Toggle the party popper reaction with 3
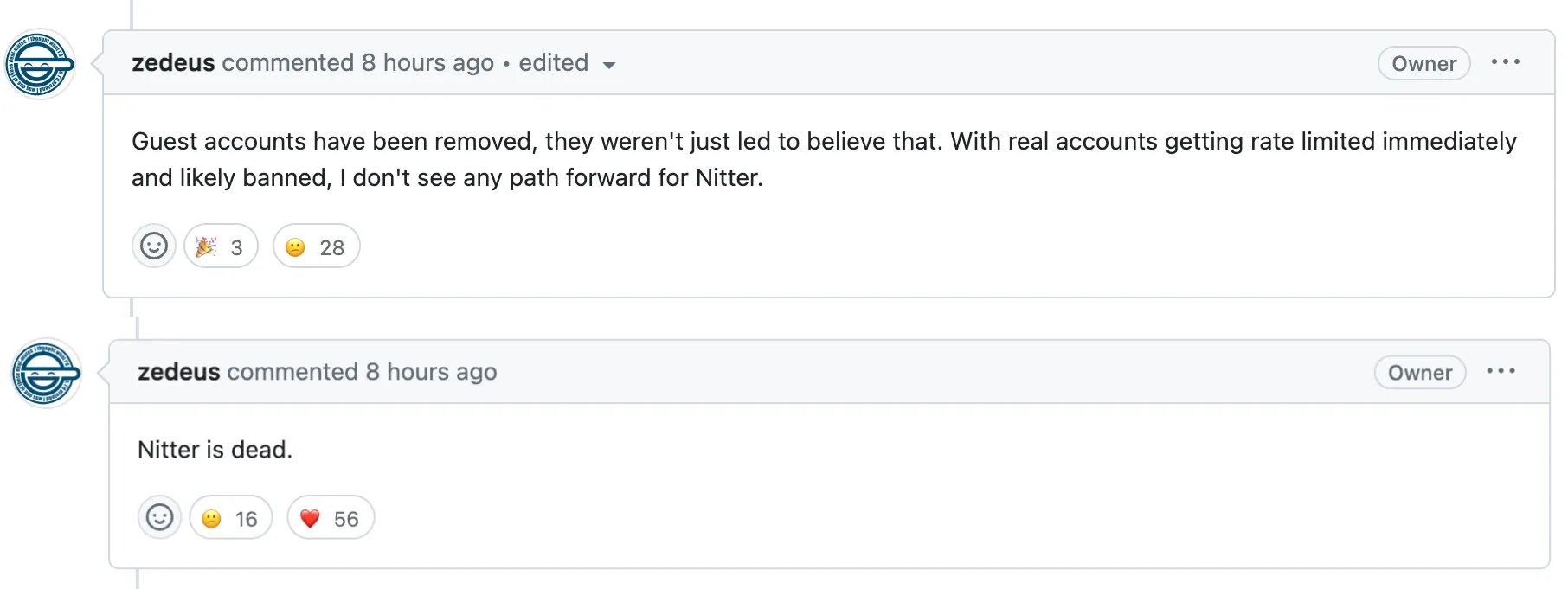 pos(221,247)
